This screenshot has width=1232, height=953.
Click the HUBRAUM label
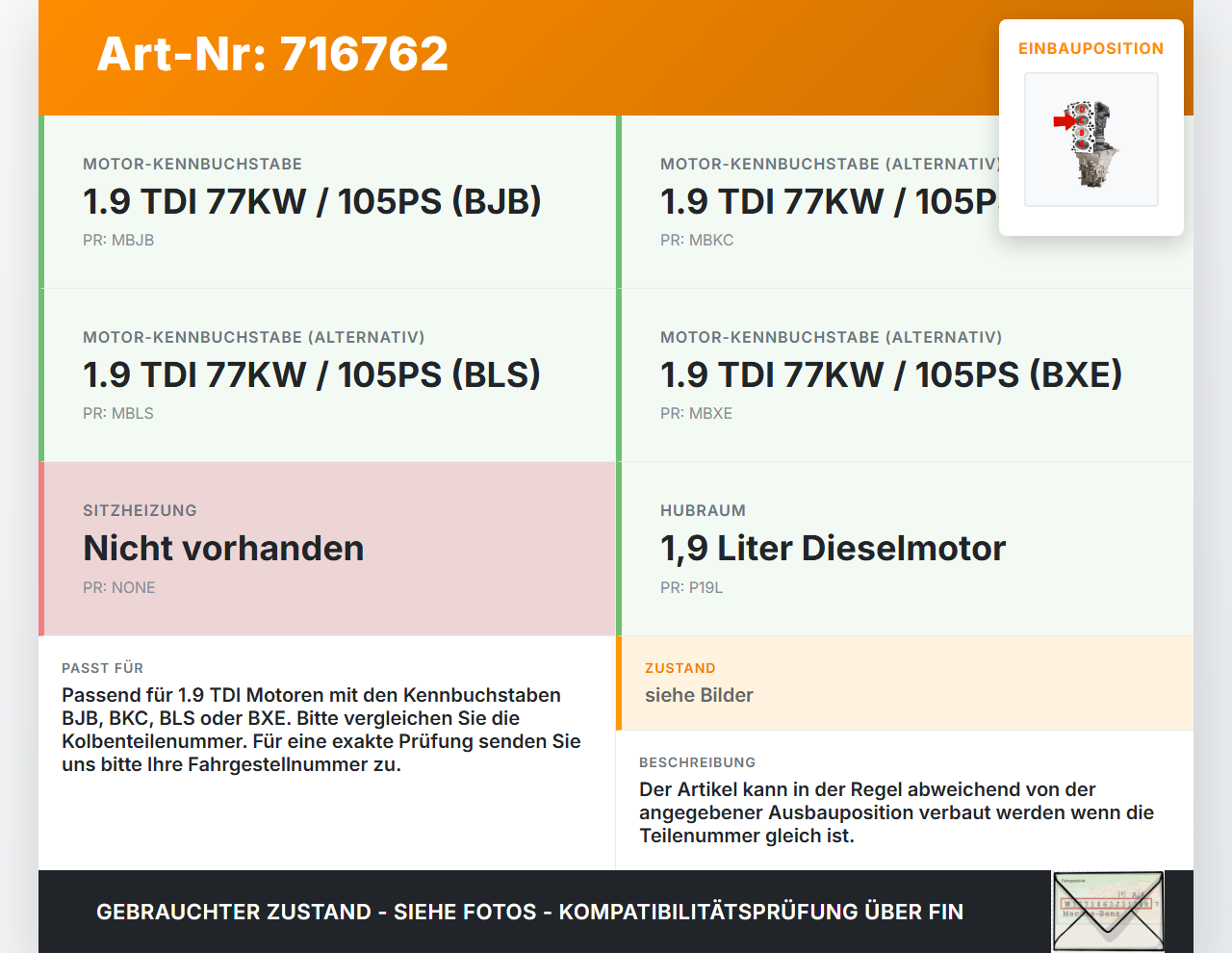click(x=703, y=510)
